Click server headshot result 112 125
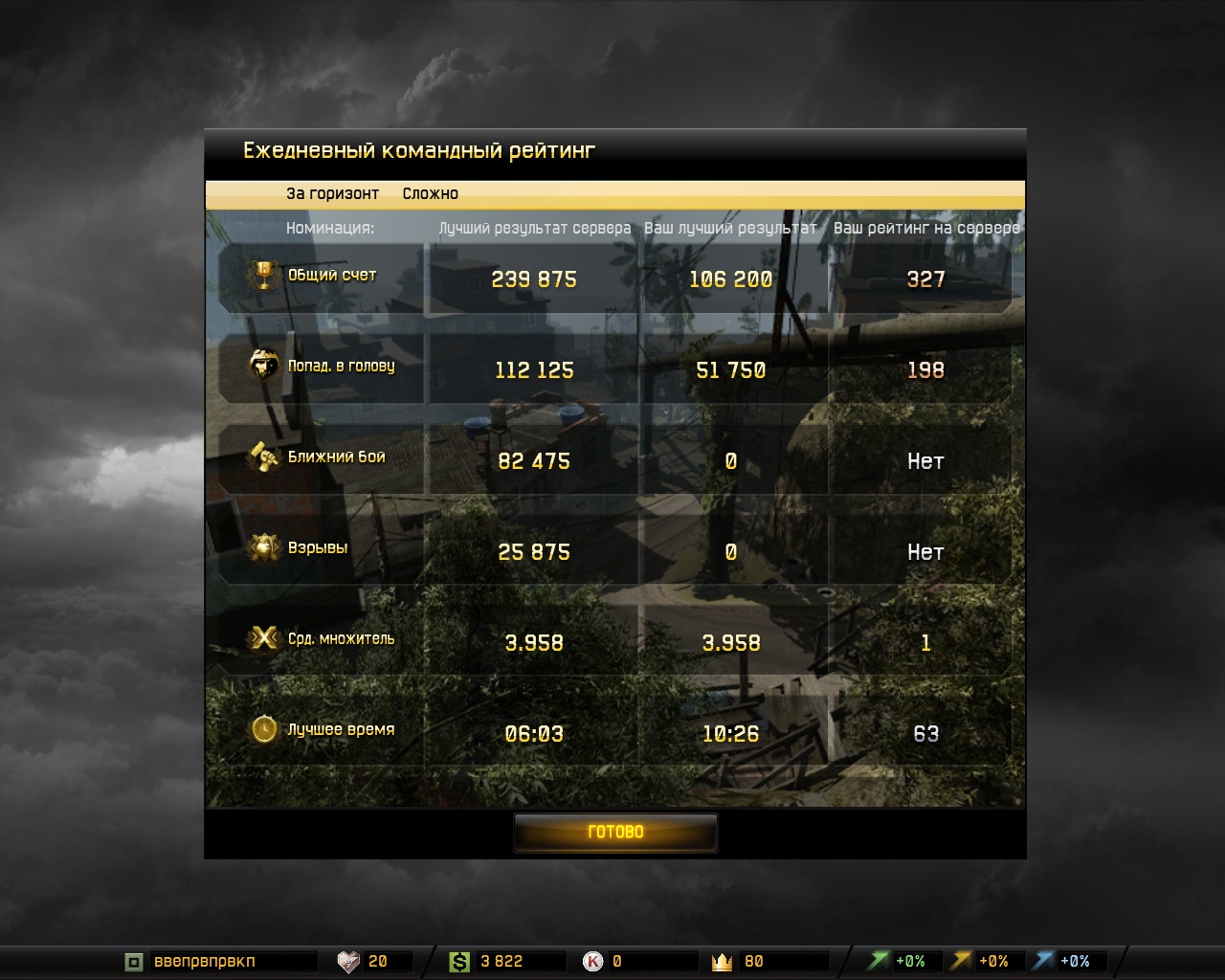 534,370
